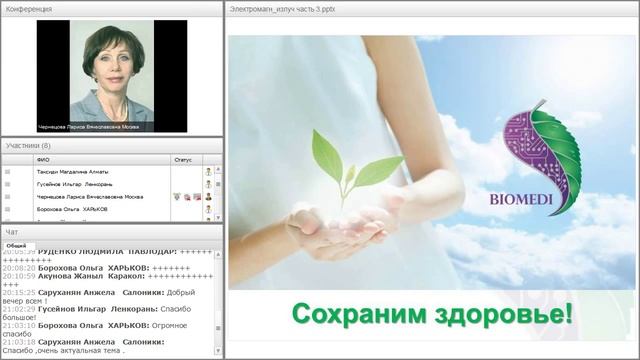Select participant Чернецова Лариса Вячеславовна Москва
Screen dimensions: 640x360
(x=90, y=197)
